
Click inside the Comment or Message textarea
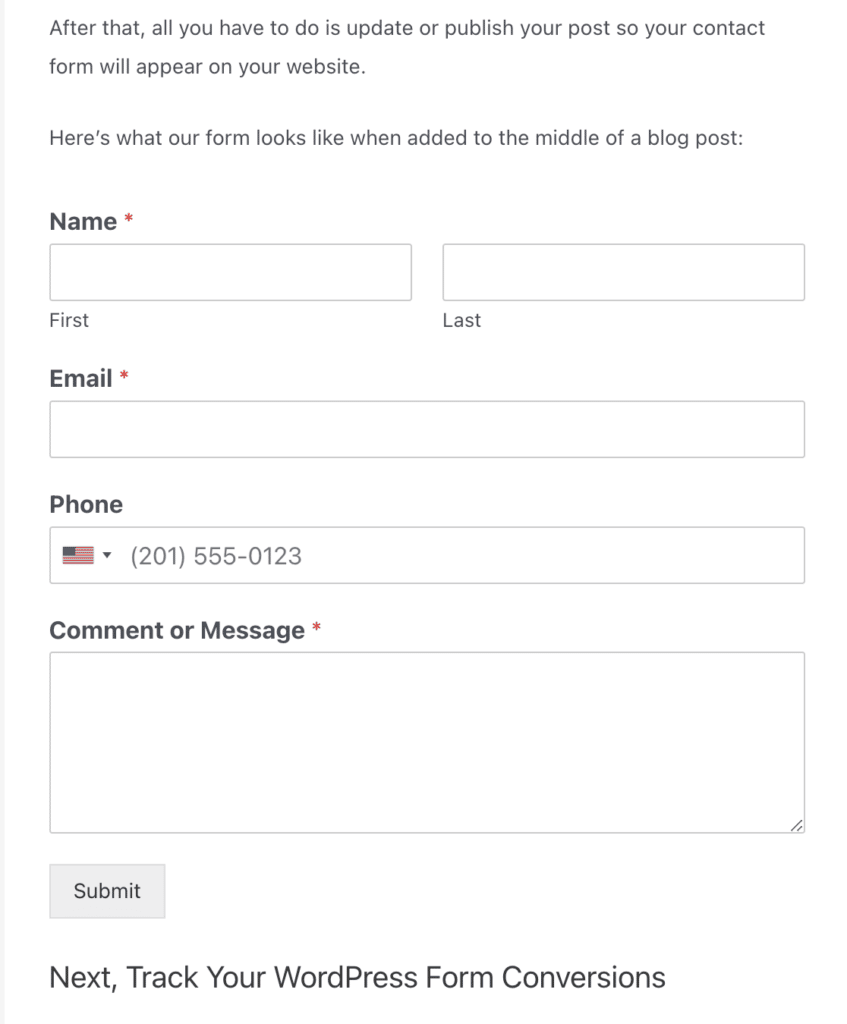(427, 740)
